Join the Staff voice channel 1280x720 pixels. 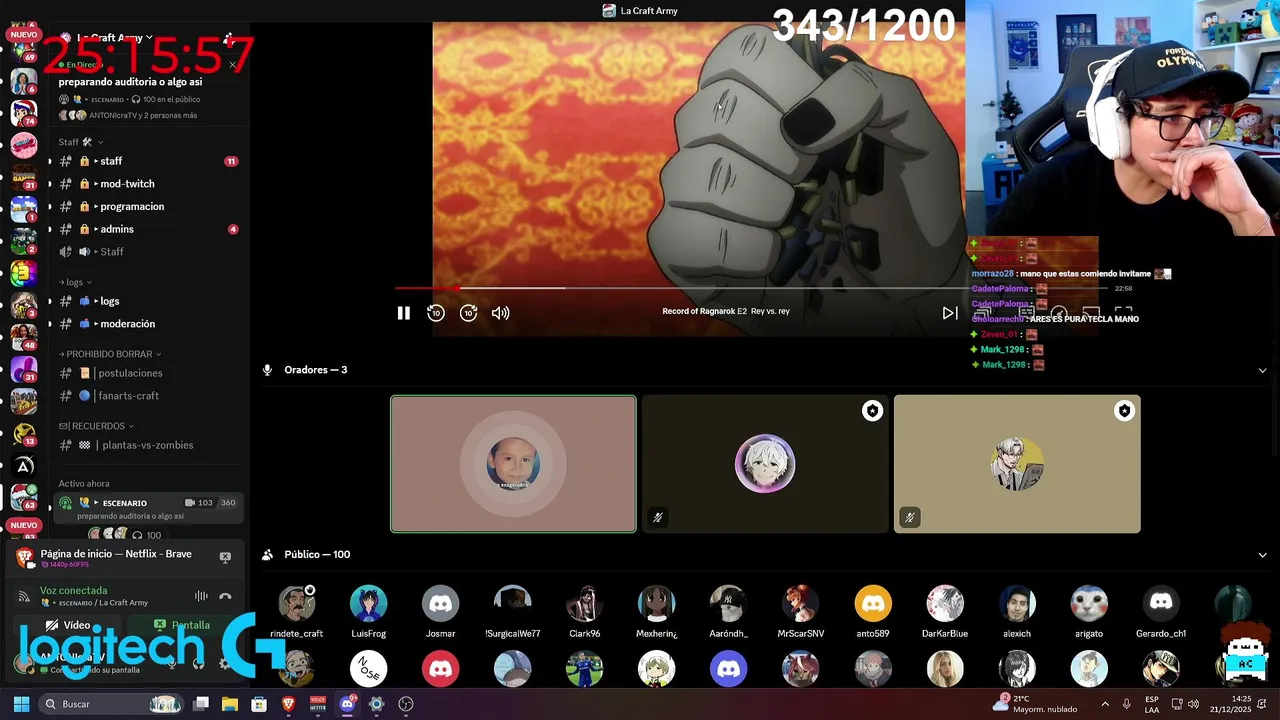146,251
